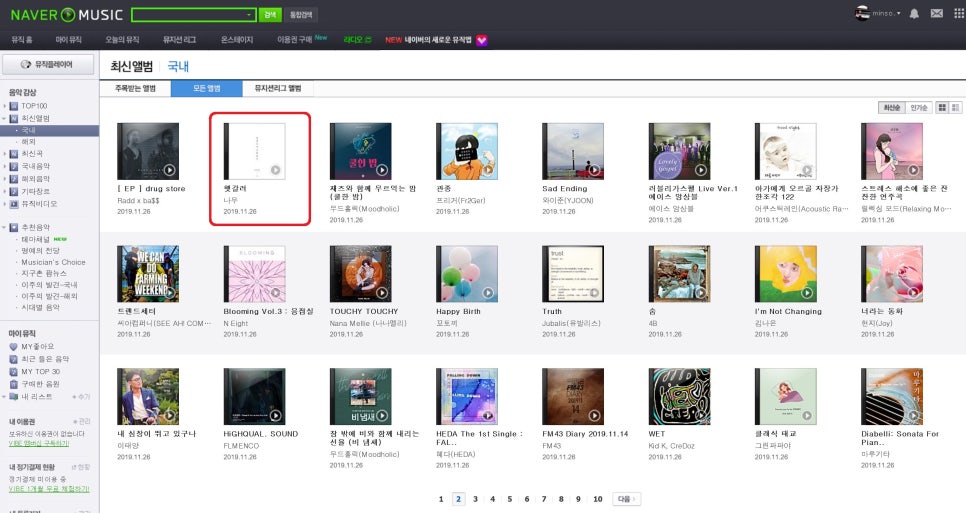The width and height of the screenshot is (966, 513).
Task: Switch to list album view
Action: pos(956,108)
